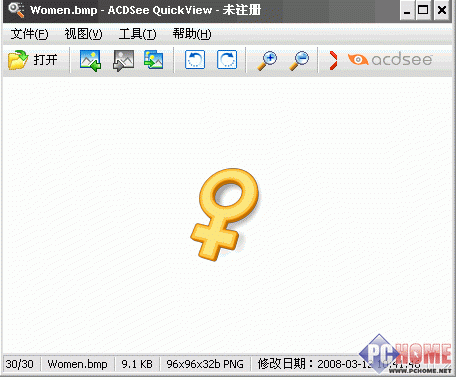
Task: Click the ACDSee QuickView title bar icon
Action: pyautogui.click(x=16, y=10)
